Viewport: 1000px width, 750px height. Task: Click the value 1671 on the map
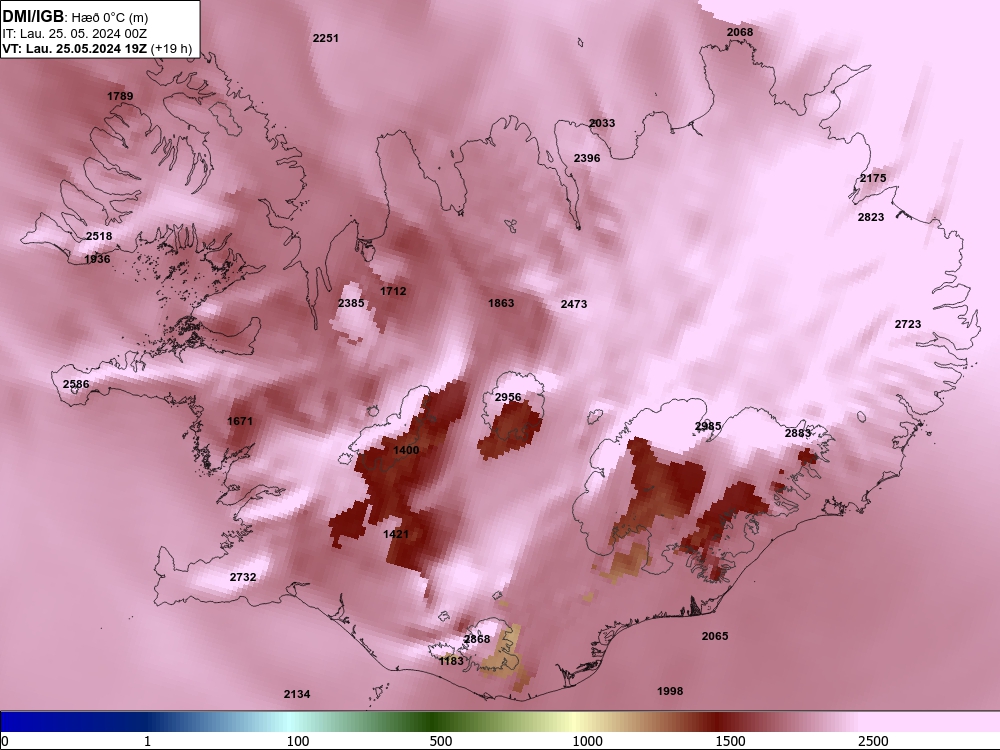(240, 421)
